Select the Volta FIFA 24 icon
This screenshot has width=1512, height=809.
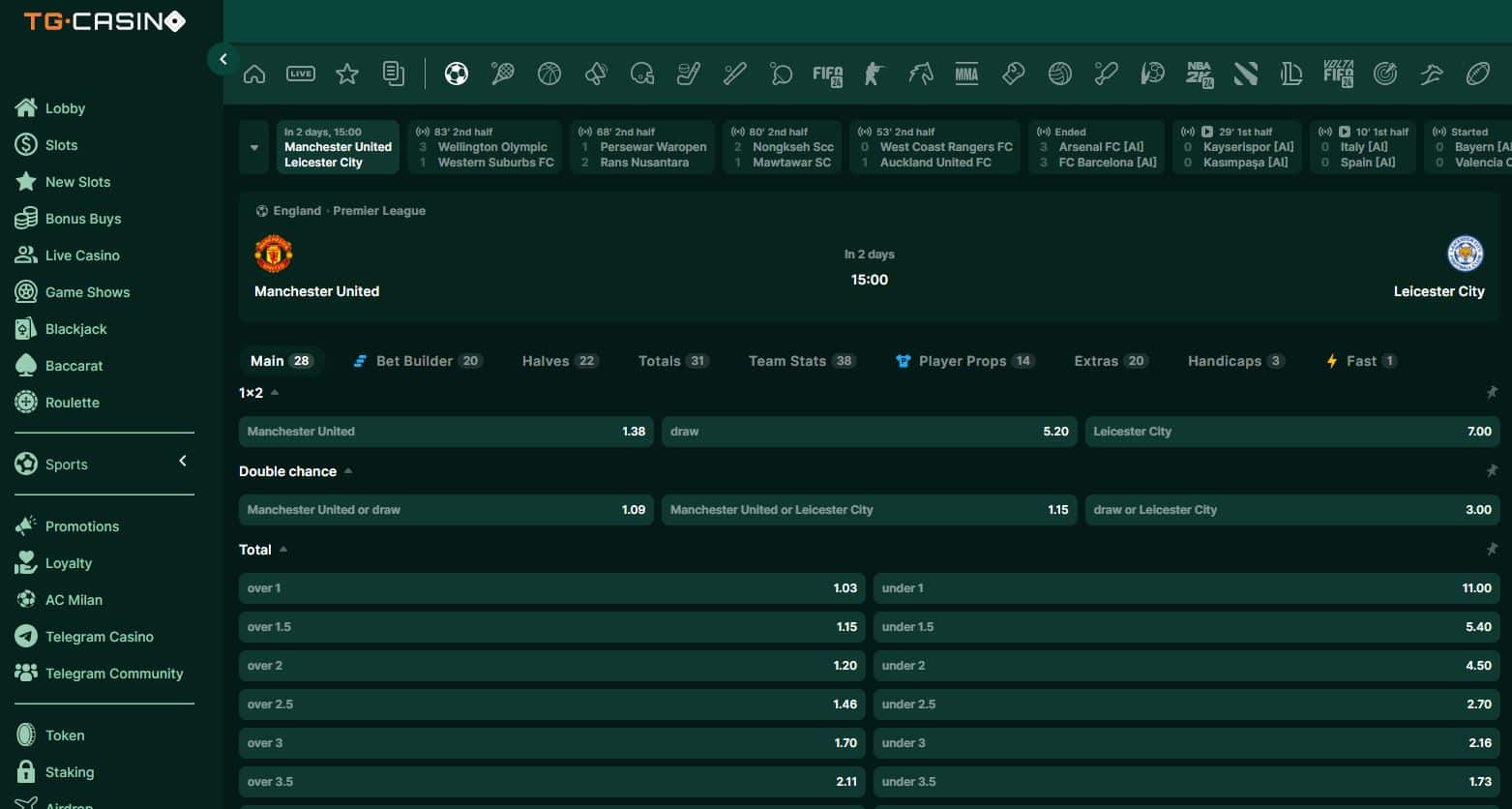pyautogui.click(x=1339, y=74)
